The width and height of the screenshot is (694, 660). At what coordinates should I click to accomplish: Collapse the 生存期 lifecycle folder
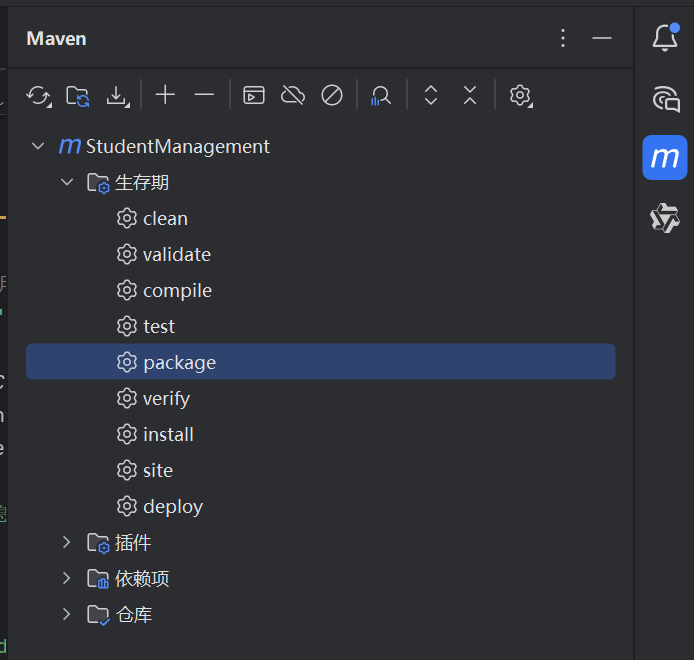66,182
